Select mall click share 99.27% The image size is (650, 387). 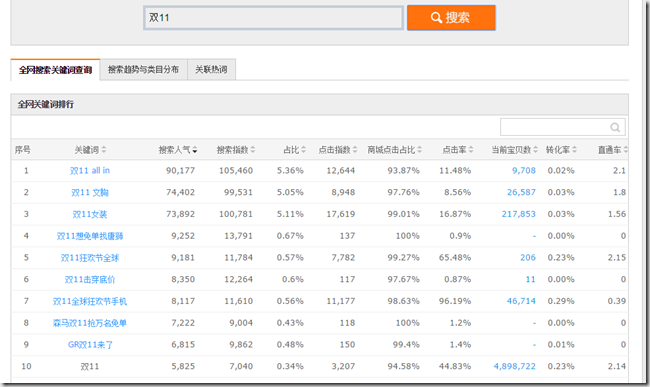[x=404, y=258]
